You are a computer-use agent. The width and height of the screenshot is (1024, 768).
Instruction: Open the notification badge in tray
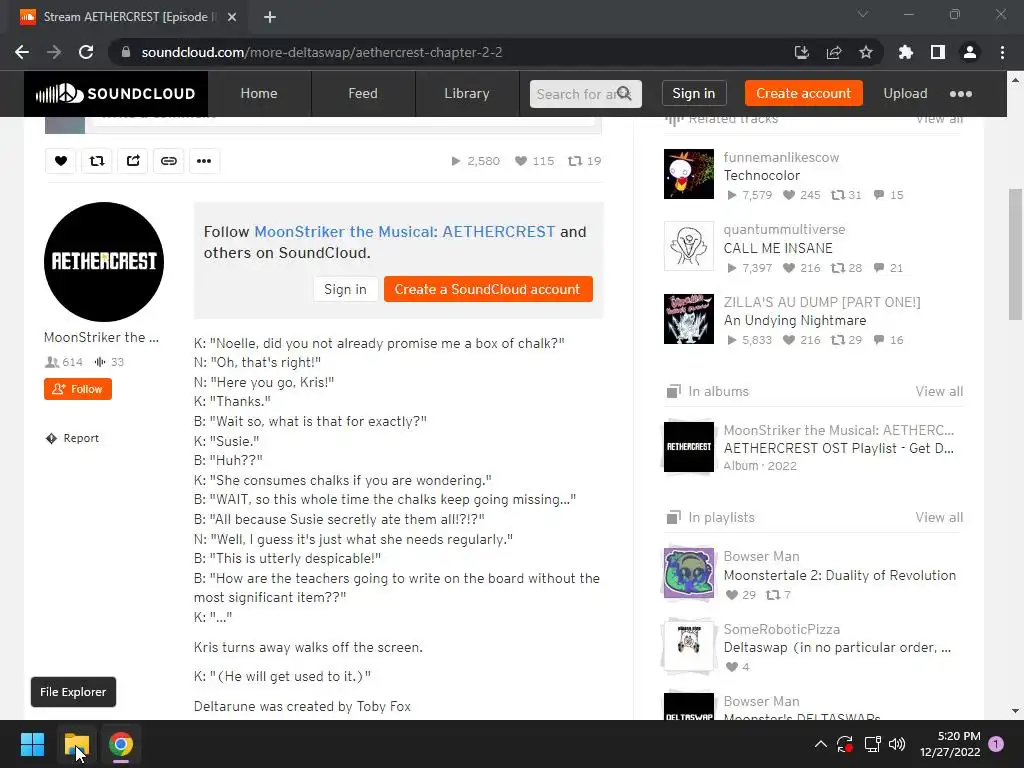pyautogui.click(x=996, y=744)
